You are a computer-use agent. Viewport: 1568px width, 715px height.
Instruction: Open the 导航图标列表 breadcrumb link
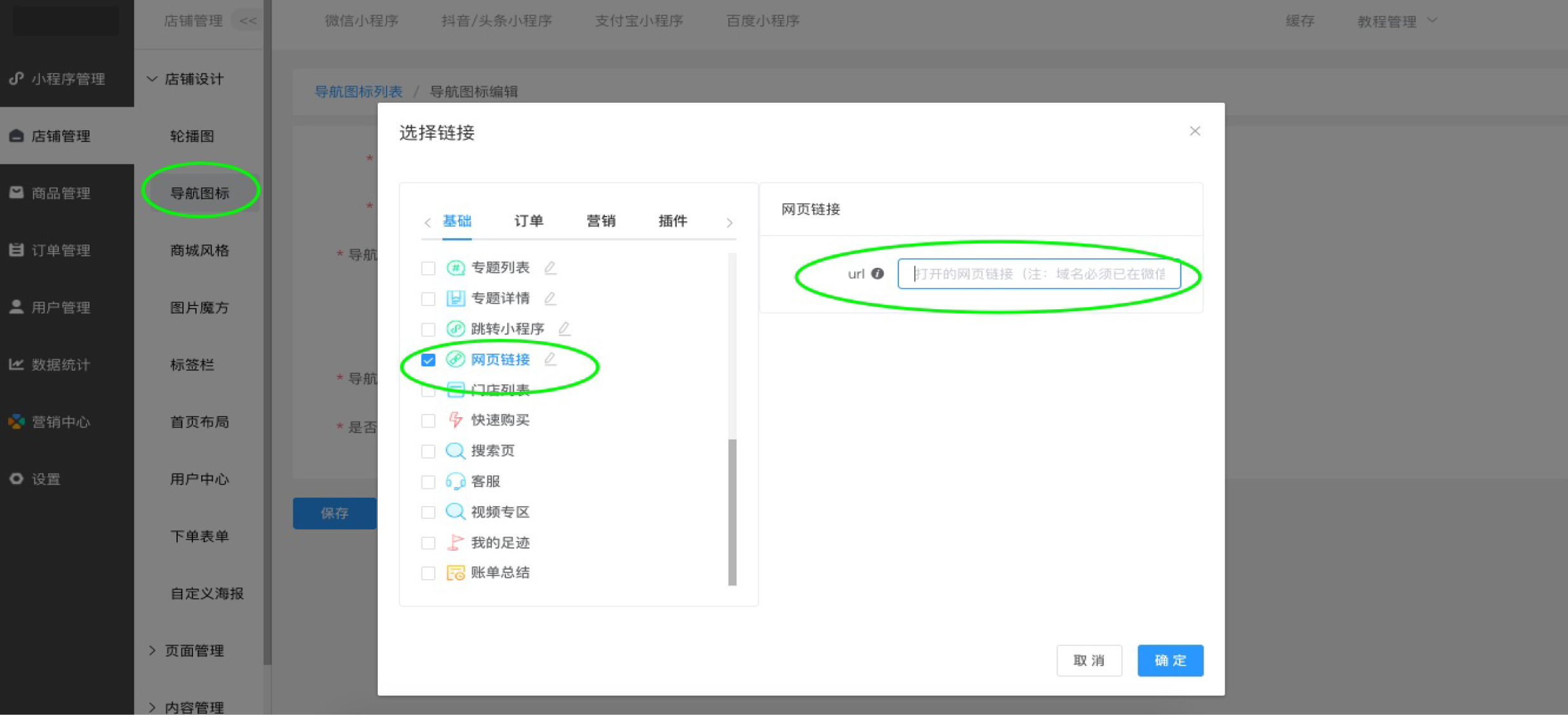pyautogui.click(x=359, y=91)
